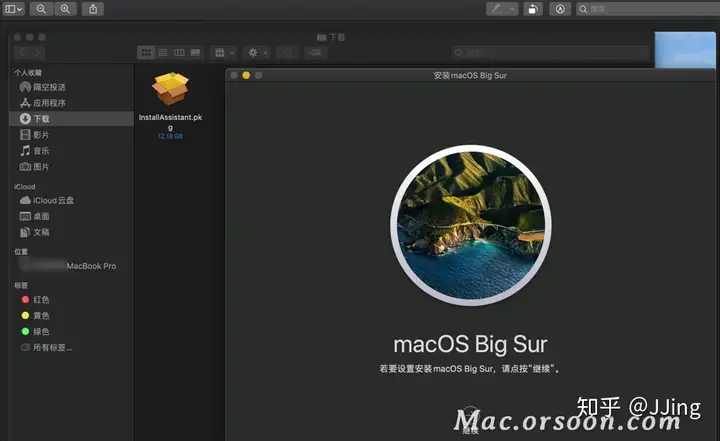720x441 pixels.
Task: Select the 黄色 yellow tag
Action: pyautogui.click(x=35, y=315)
